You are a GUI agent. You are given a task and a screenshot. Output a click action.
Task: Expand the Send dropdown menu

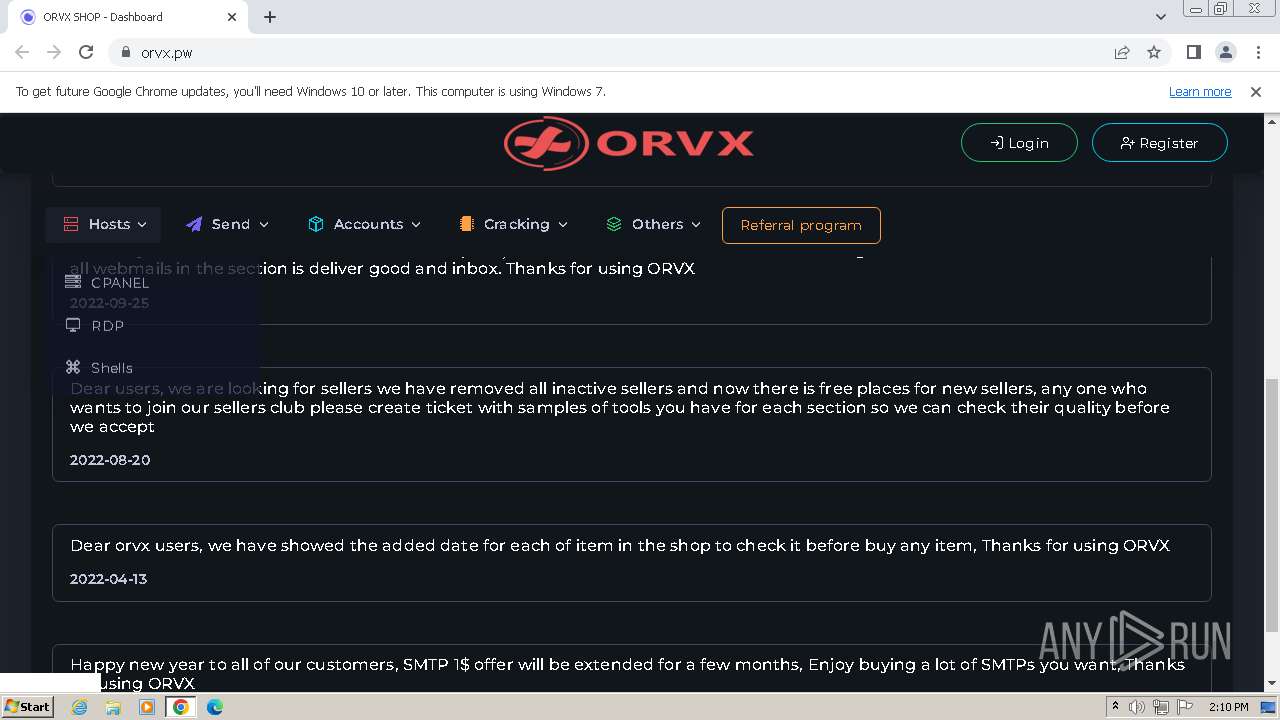pyautogui.click(x=227, y=224)
